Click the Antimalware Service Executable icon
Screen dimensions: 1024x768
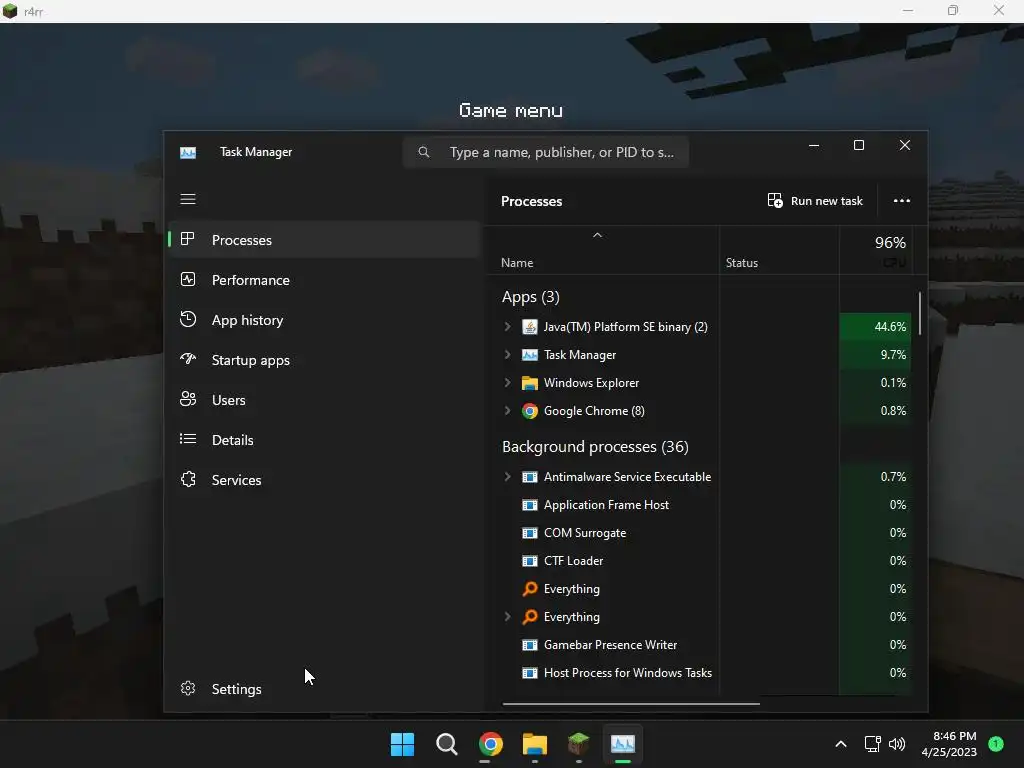(x=530, y=477)
